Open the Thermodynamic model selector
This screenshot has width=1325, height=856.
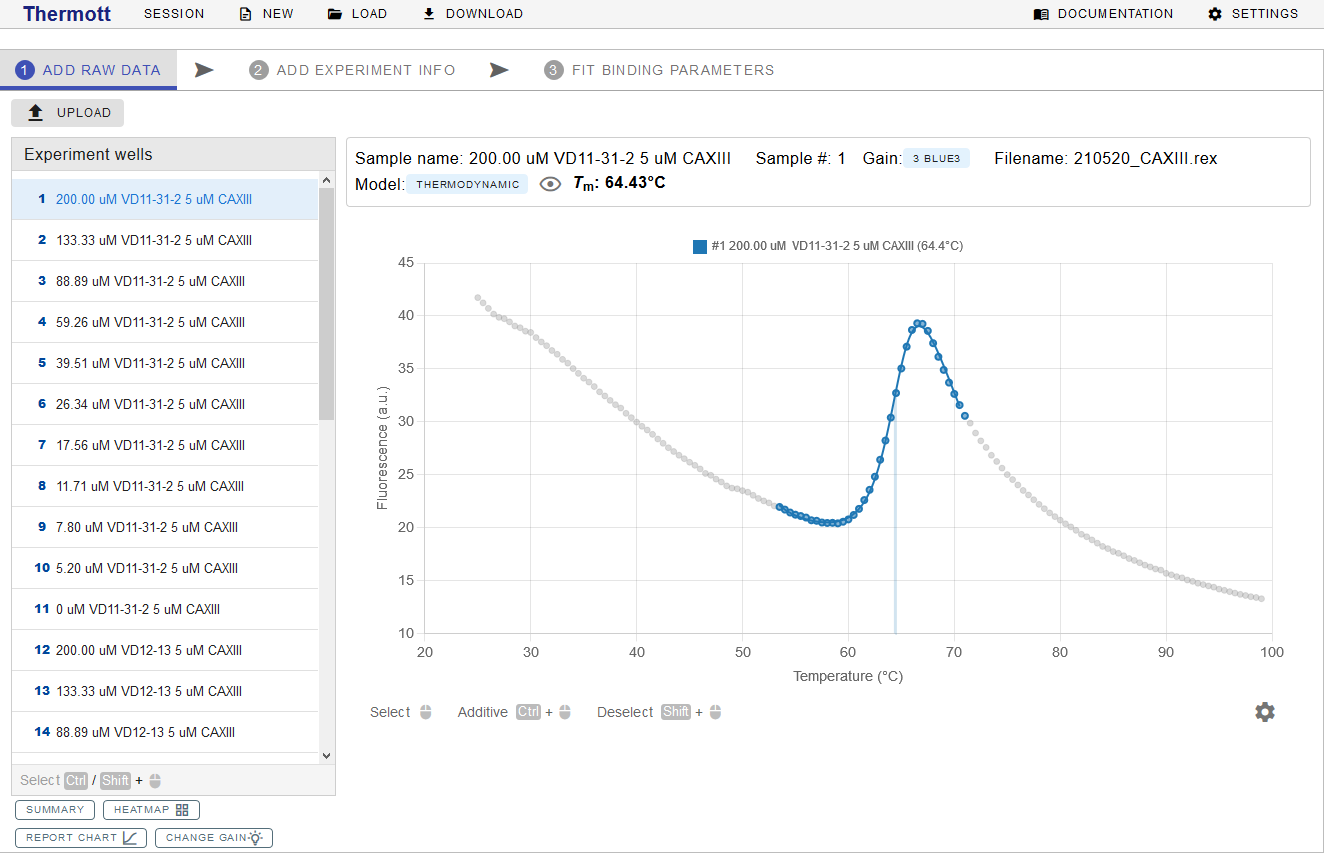click(467, 184)
